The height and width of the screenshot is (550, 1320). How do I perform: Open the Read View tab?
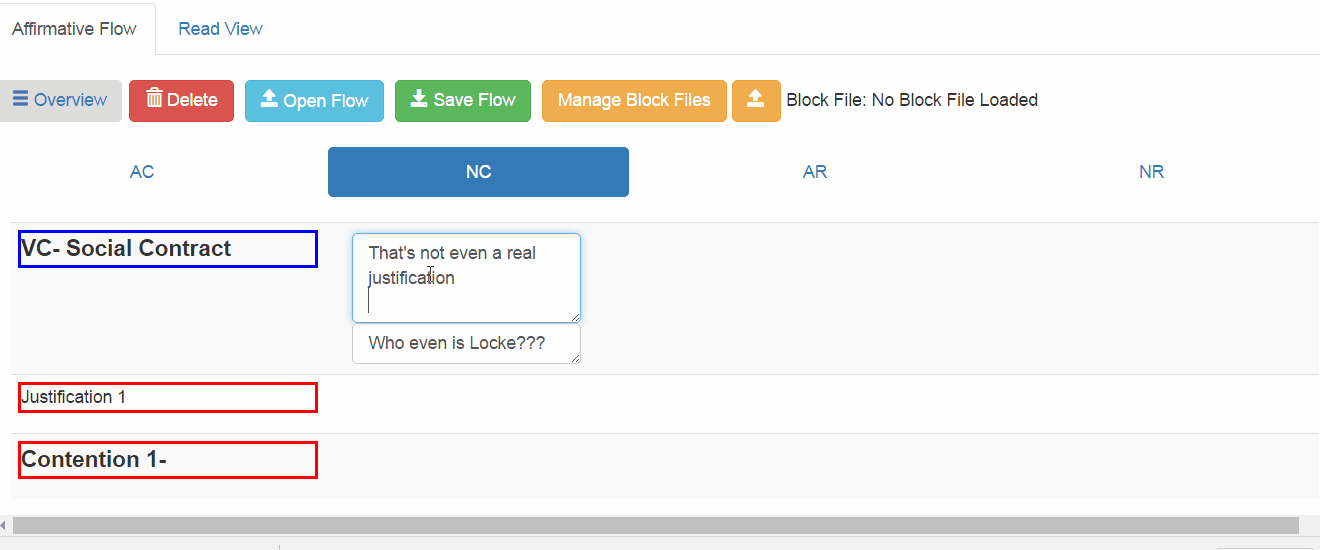[x=220, y=29]
